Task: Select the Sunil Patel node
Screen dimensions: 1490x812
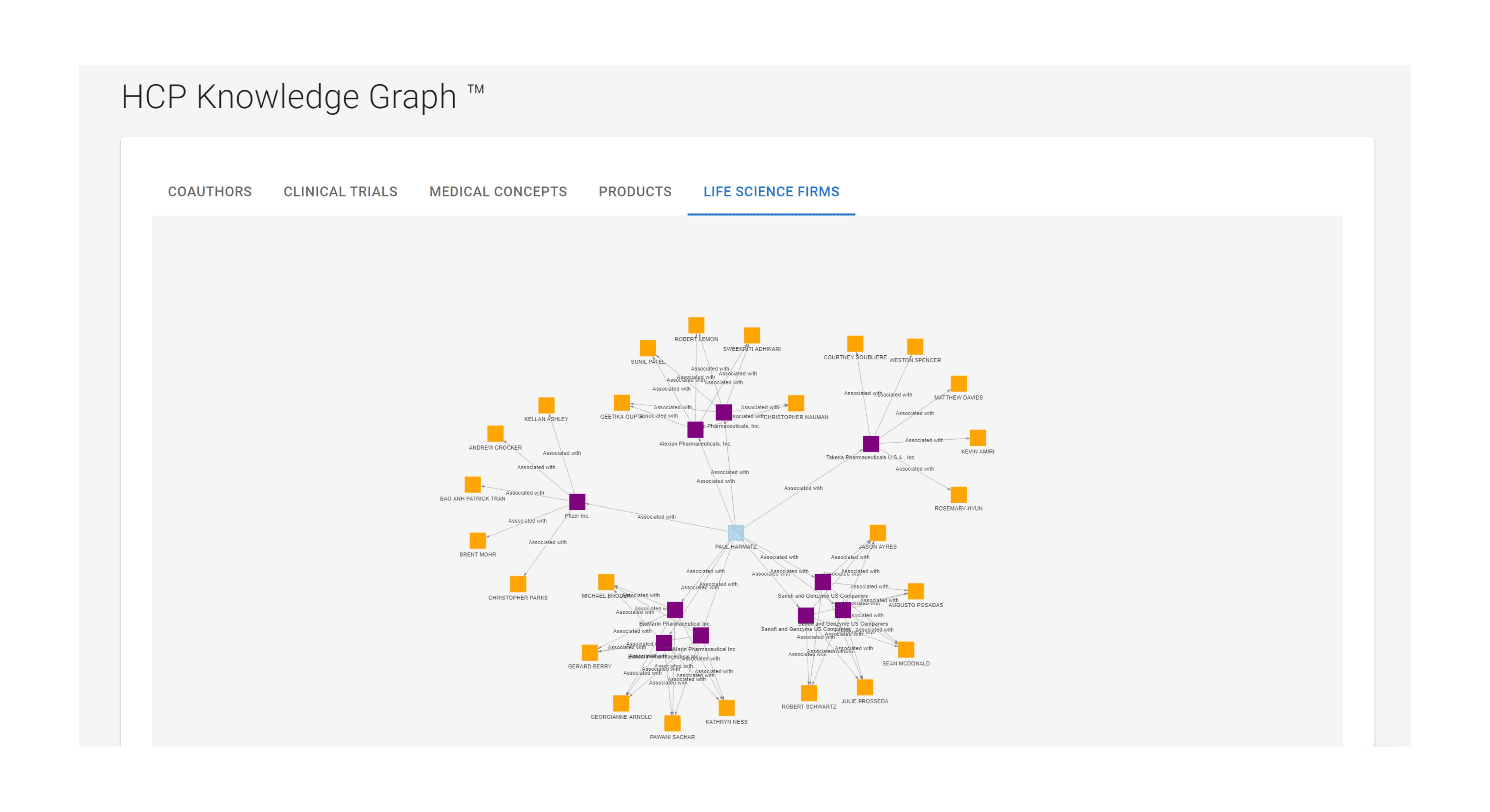Action: click(647, 348)
